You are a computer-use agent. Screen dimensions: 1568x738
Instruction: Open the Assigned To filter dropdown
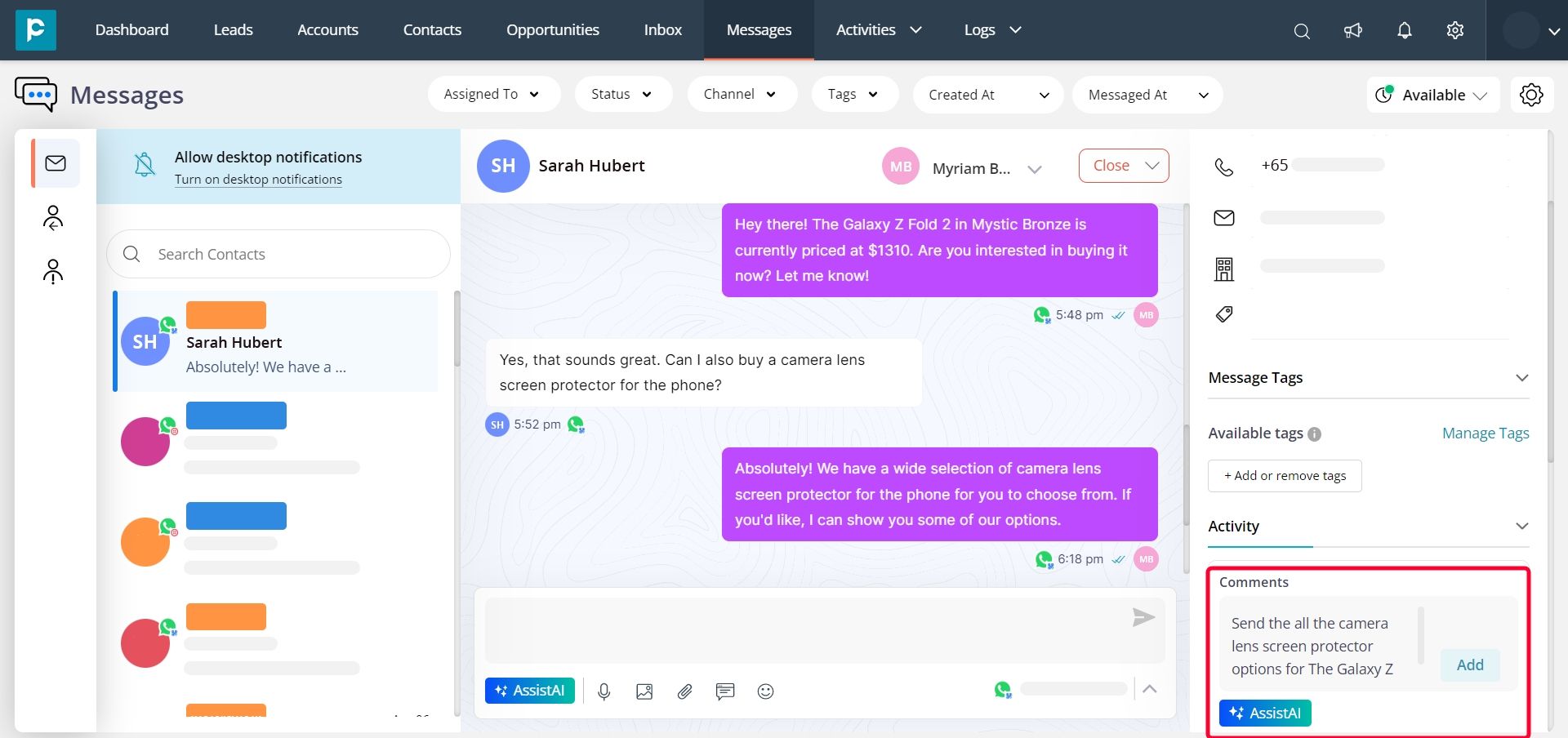[493, 95]
